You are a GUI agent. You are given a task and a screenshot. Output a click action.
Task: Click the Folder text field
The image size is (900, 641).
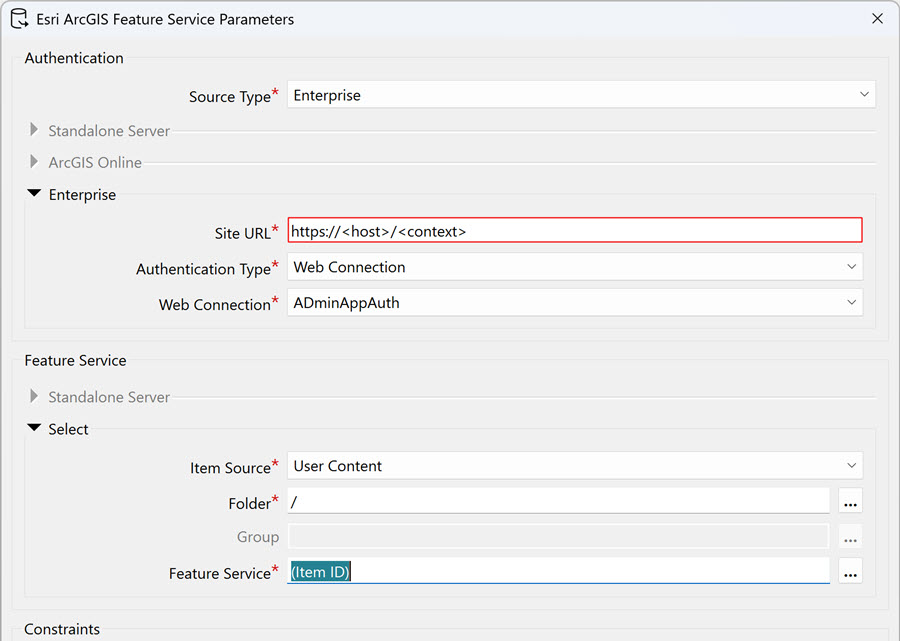pyautogui.click(x=558, y=501)
